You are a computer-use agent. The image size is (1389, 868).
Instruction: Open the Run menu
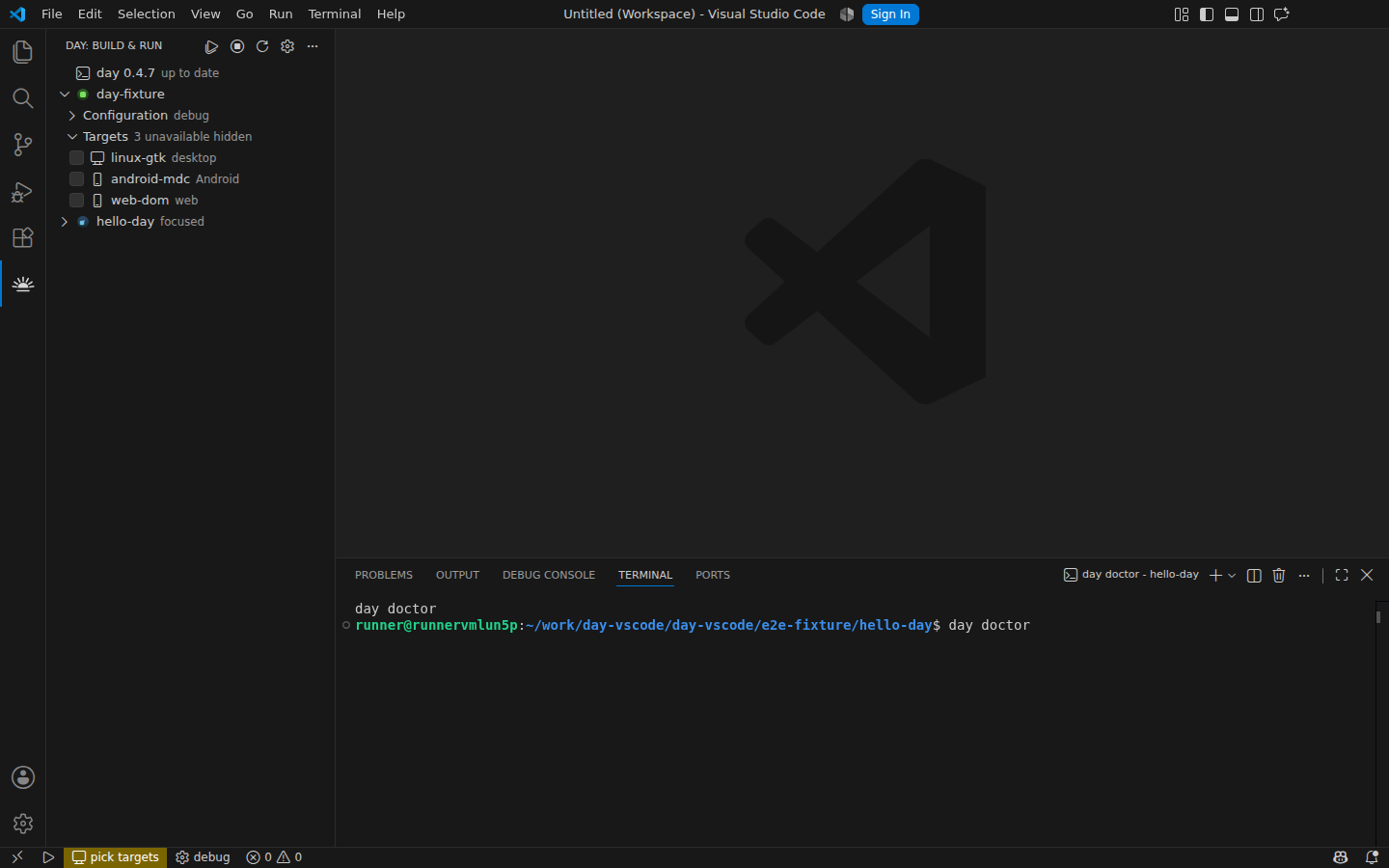[x=281, y=14]
